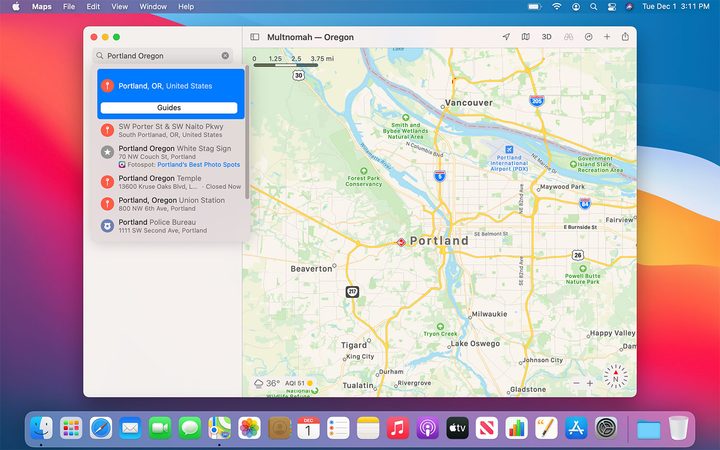
Task: Click Government Island State Recreation Area marker
Action: pyautogui.click(x=573, y=164)
